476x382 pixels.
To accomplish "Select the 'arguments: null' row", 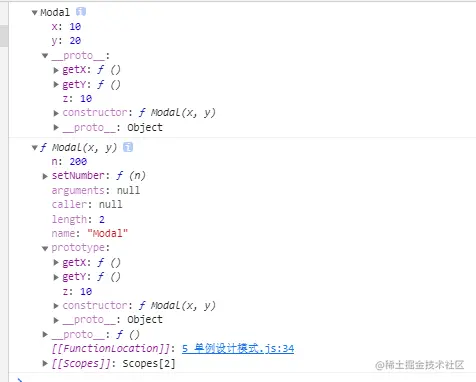I will pyautogui.click(x=96, y=190).
